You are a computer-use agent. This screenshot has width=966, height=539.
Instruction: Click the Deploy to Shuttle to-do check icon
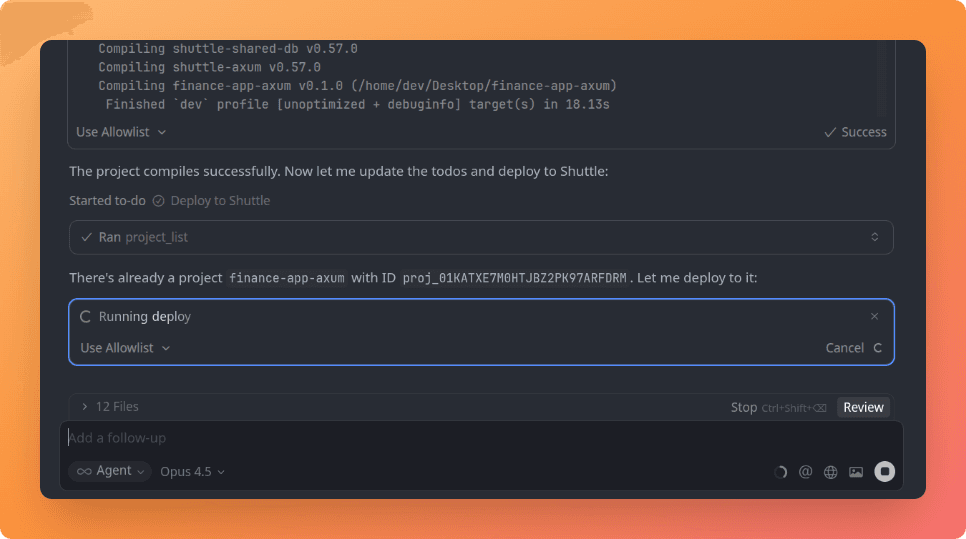tap(158, 201)
